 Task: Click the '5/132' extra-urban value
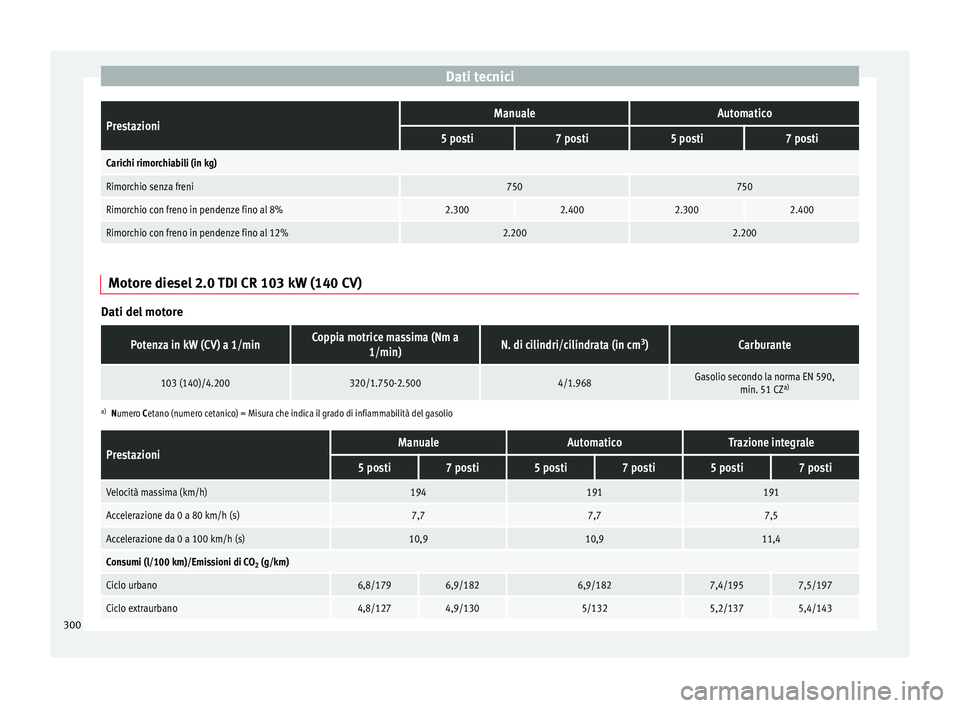594,609
